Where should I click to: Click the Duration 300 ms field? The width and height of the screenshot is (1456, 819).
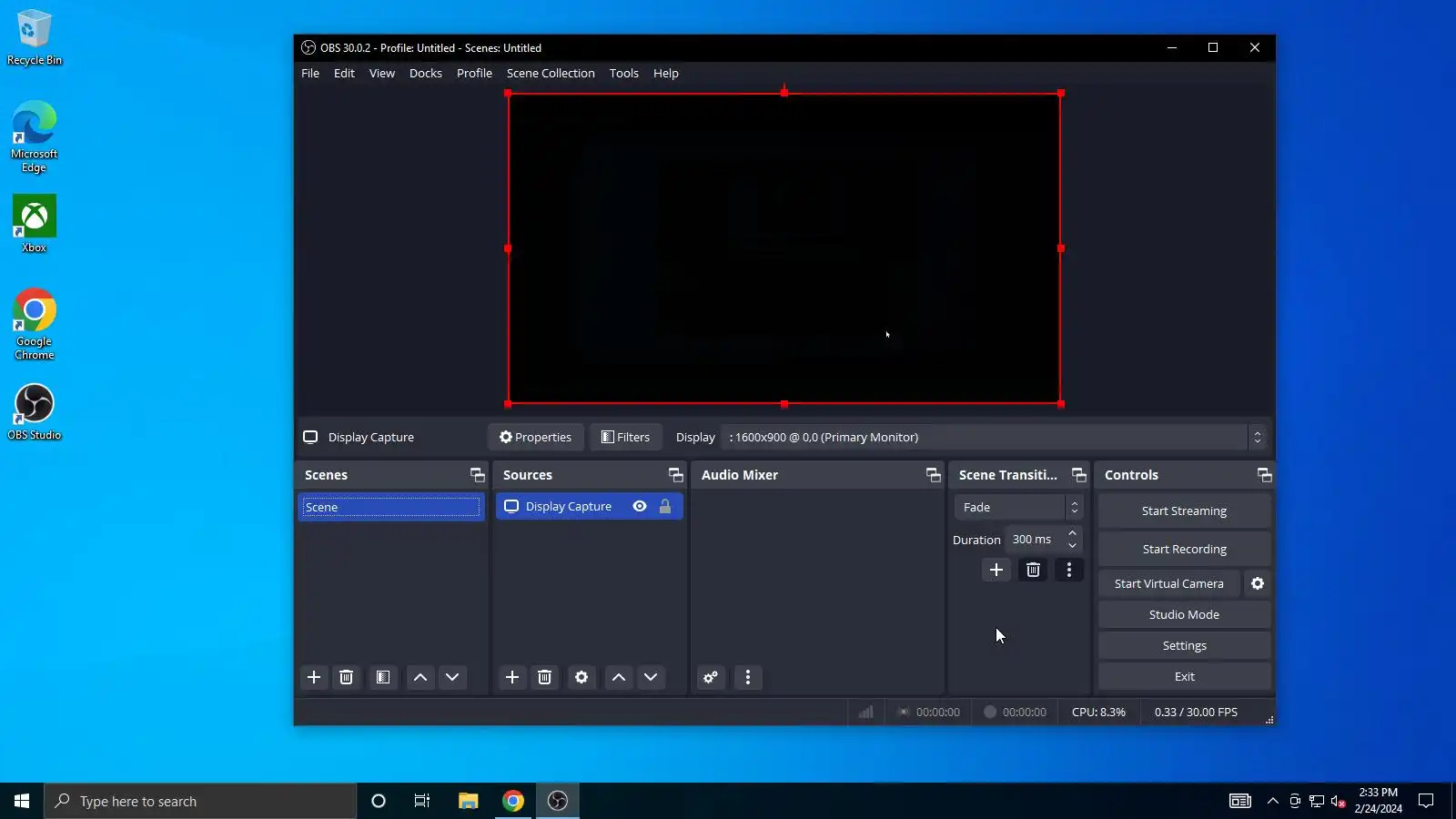coord(1036,539)
